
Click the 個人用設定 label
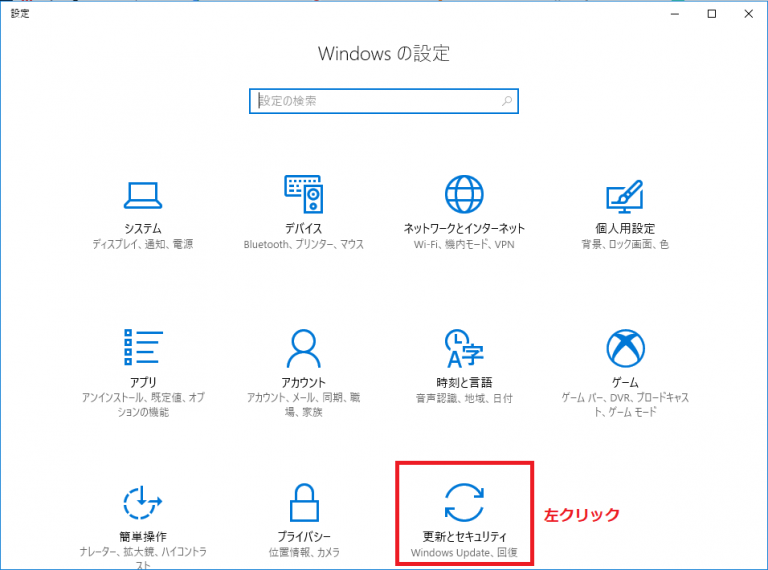pos(625,228)
